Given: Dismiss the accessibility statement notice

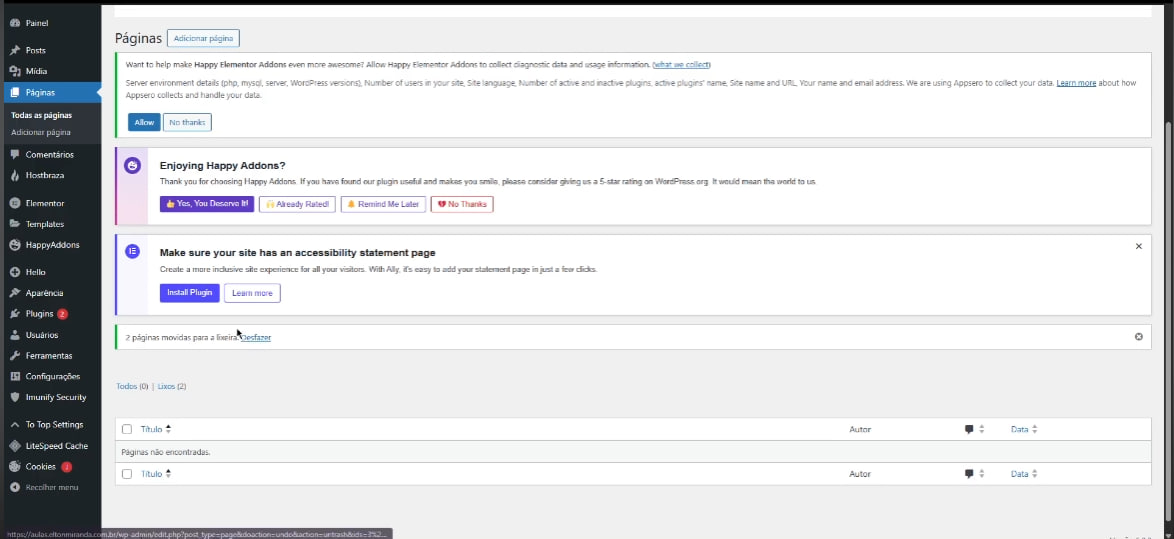Looking at the screenshot, I should tap(1138, 246).
